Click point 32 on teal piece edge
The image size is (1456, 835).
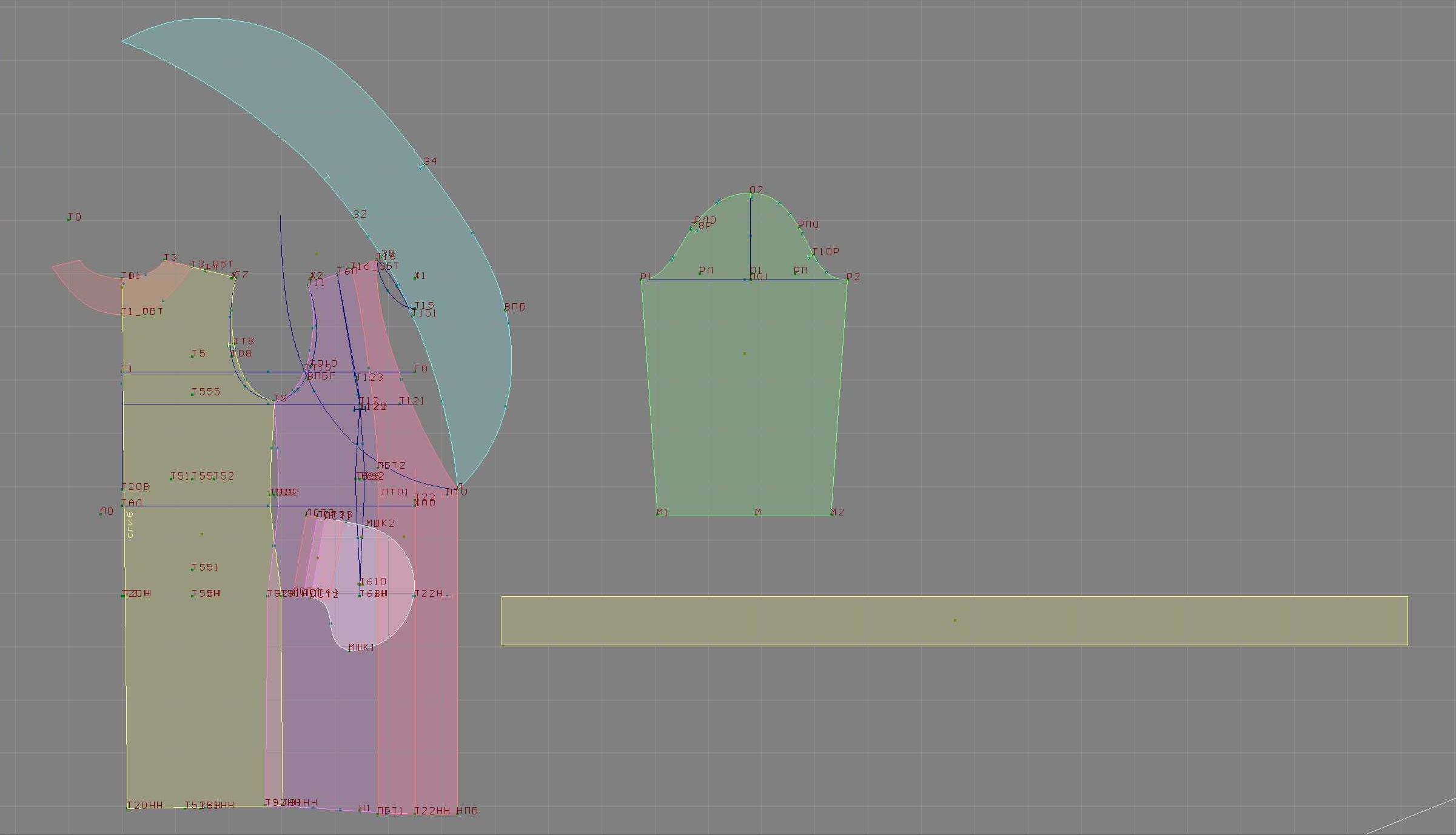(x=354, y=217)
